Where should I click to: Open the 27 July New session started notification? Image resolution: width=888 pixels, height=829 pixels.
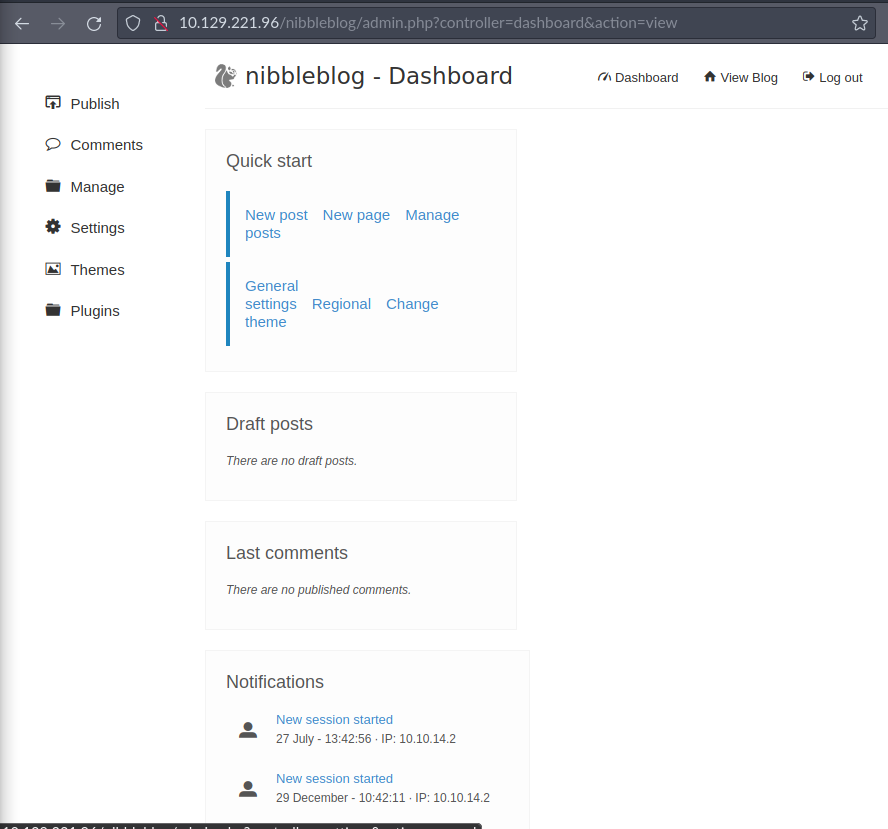(x=334, y=720)
